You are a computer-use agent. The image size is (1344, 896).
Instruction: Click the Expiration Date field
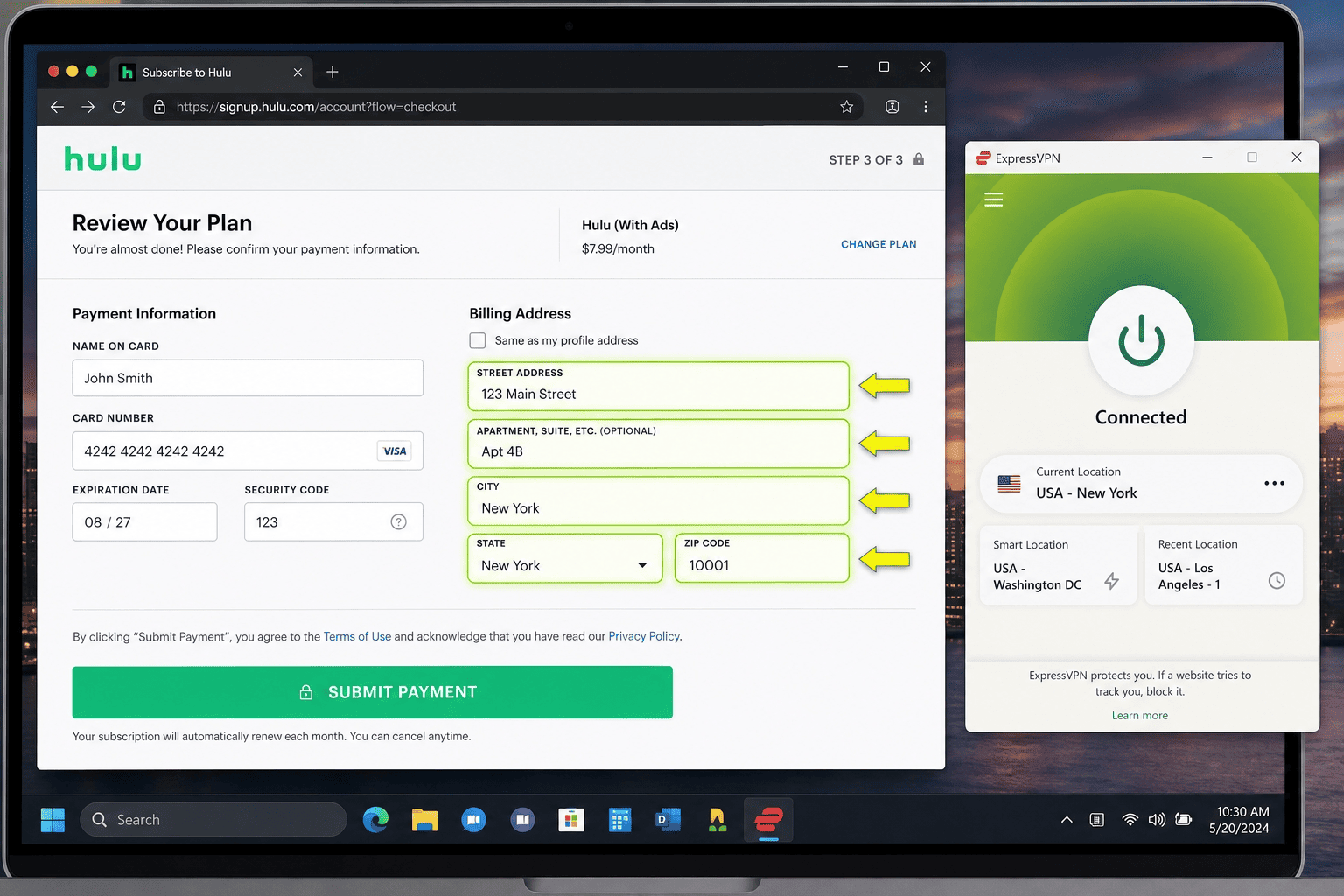coord(144,521)
